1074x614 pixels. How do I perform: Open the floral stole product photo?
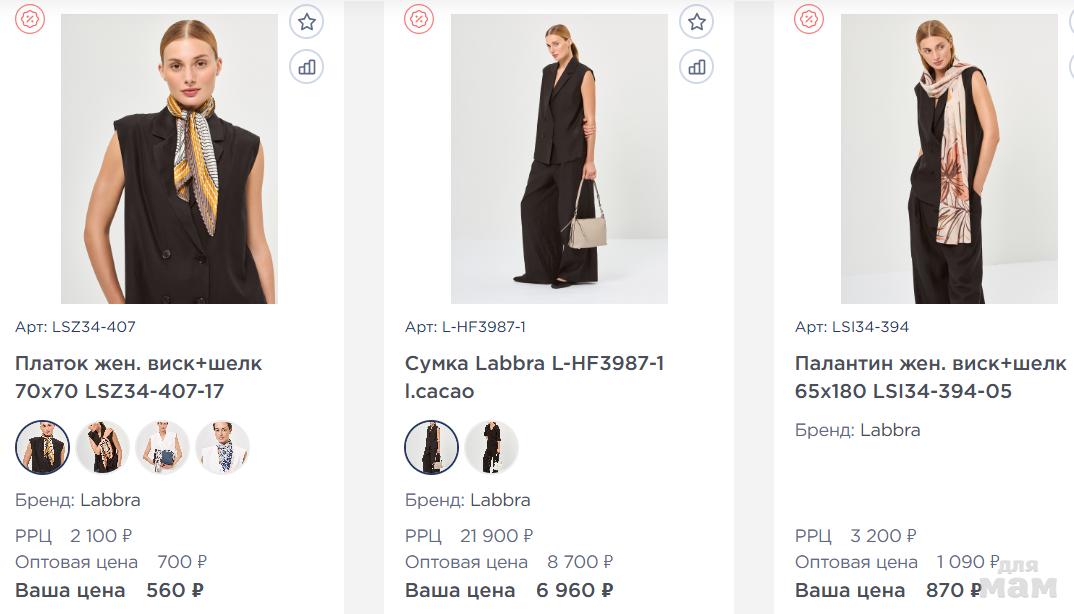tap(948, 159)
